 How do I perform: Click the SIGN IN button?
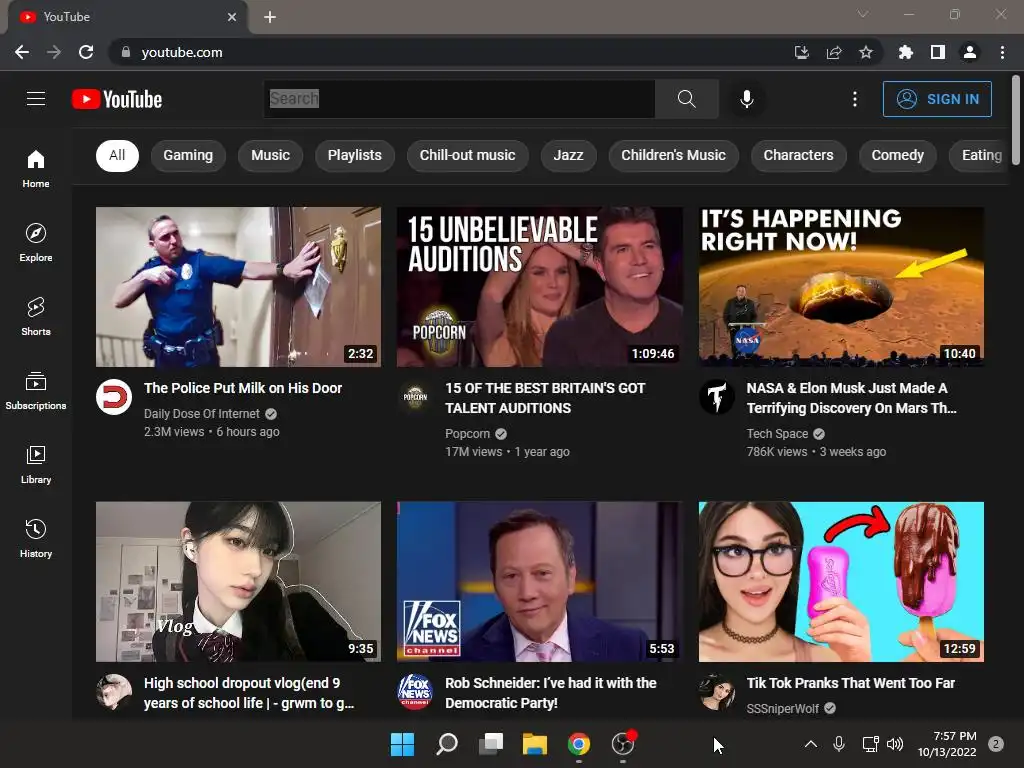point(937,99)
